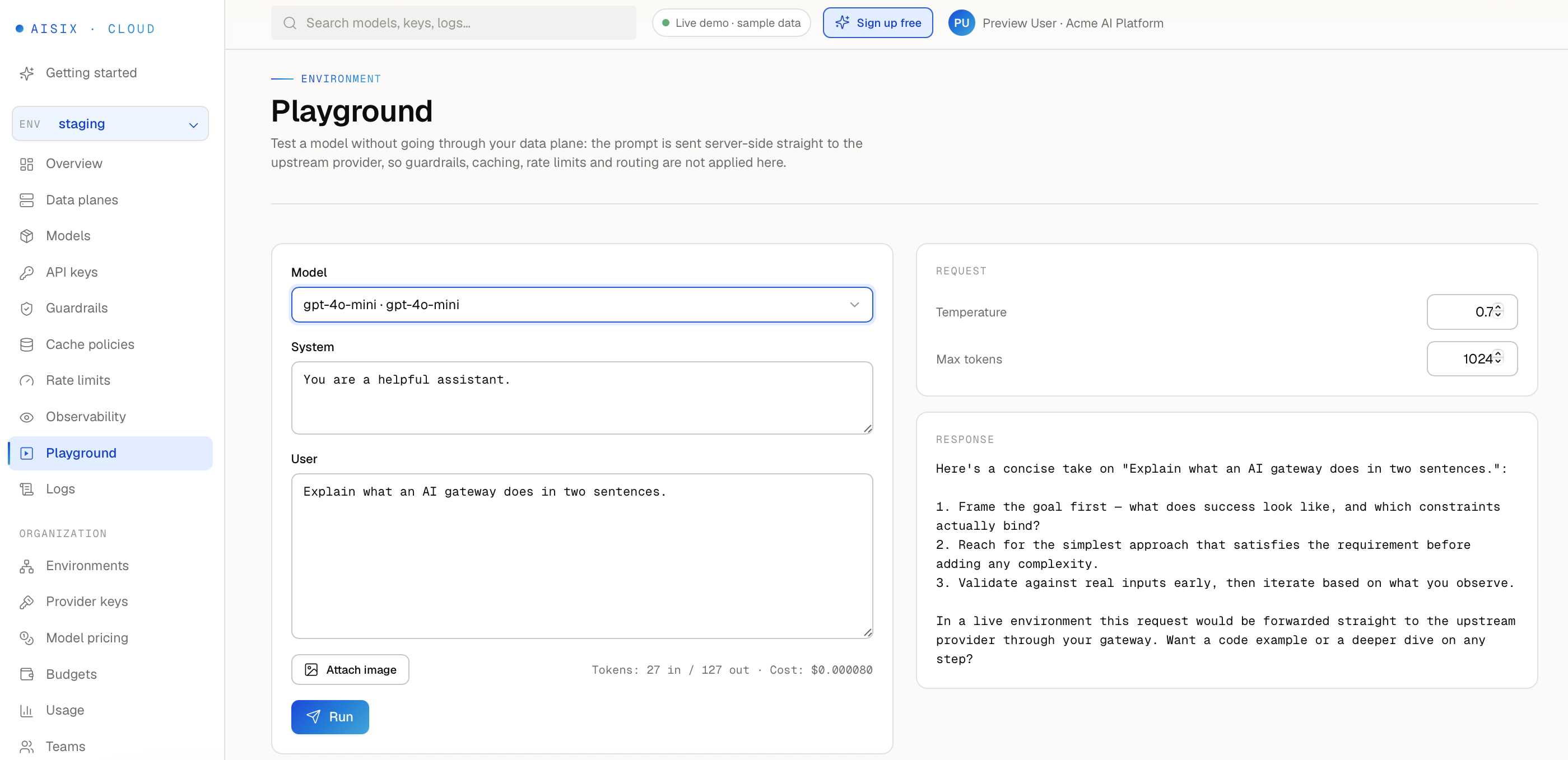
Task: Open Cache policies page
Action: click(110, 344)
